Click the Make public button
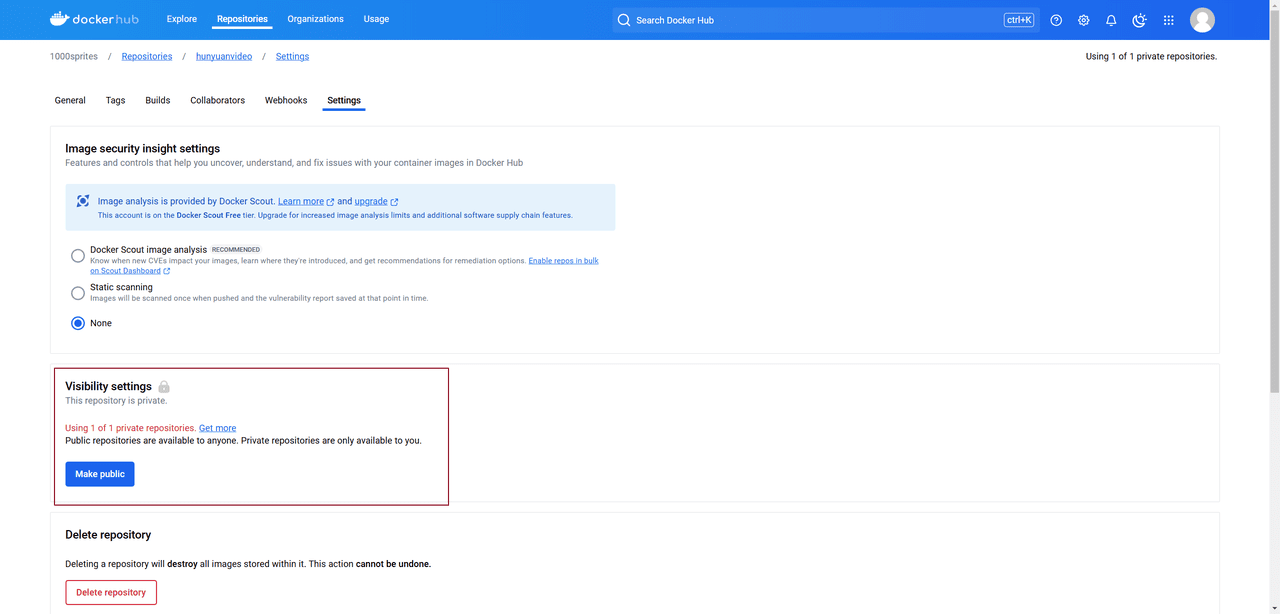The width and height of the screenshot is (1280, 614). tap(100, 474)
